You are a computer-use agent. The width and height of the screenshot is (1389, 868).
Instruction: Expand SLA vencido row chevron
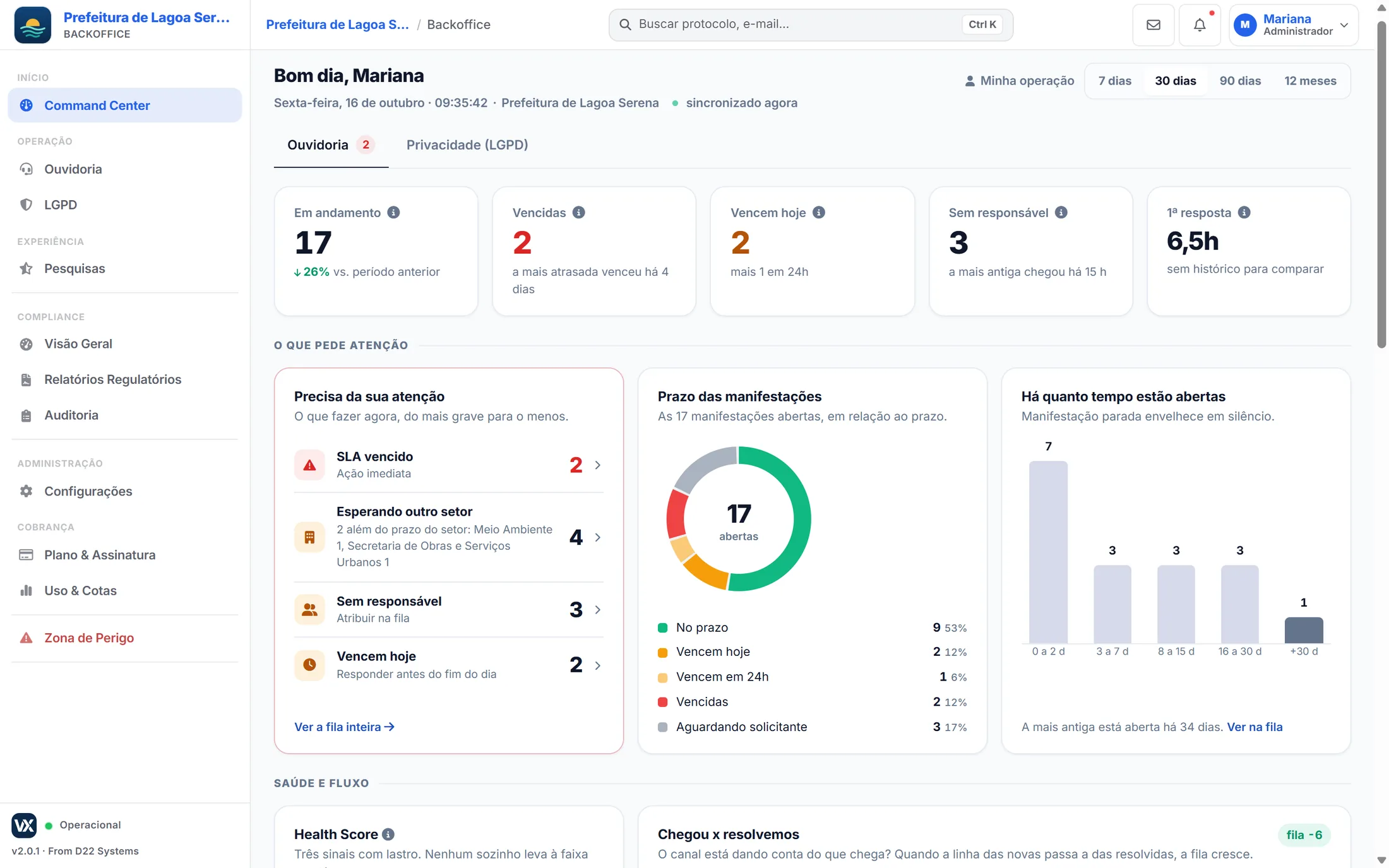tap(597, 465)
